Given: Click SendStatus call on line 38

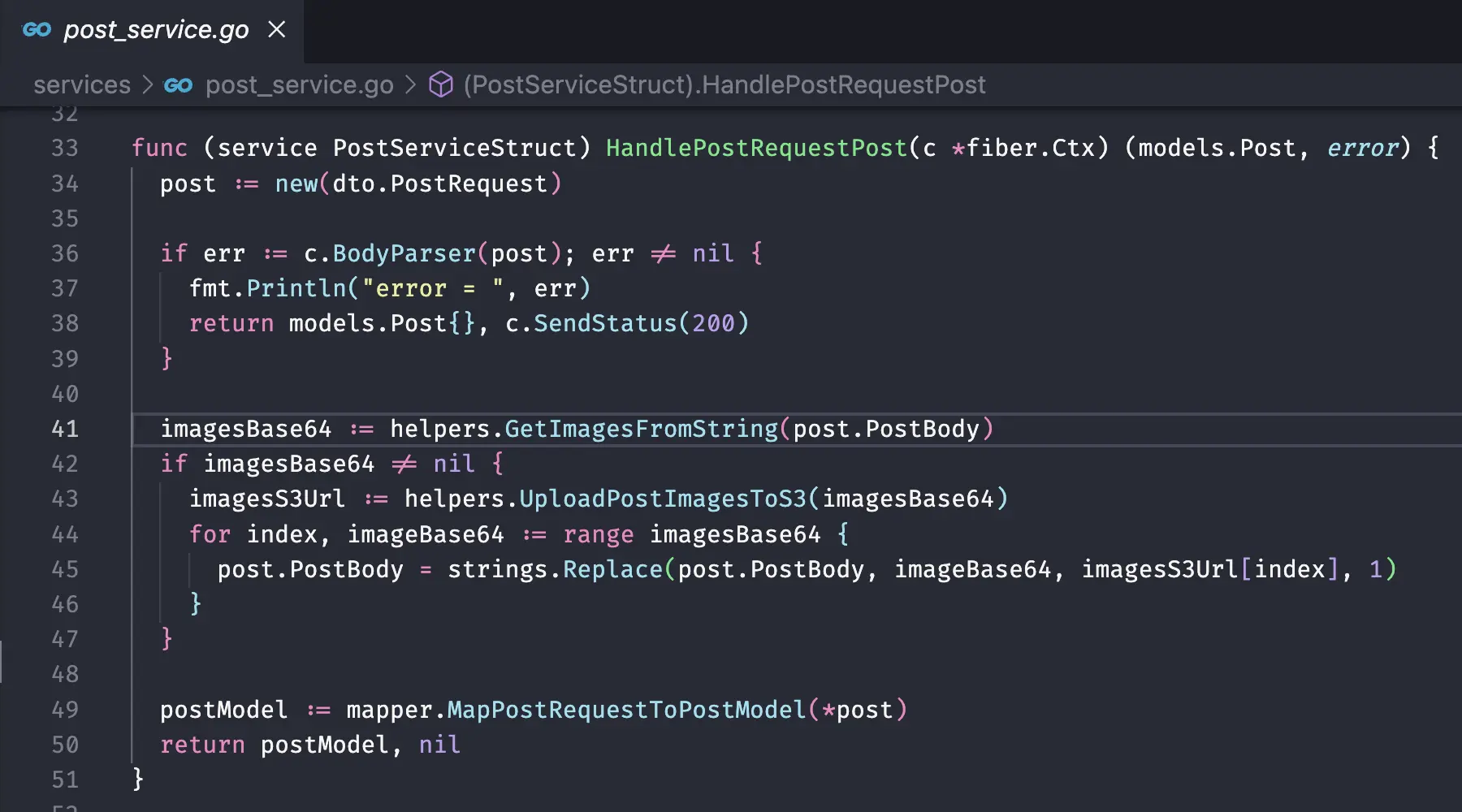Looking at the screenshot, I should pos(605,323).
